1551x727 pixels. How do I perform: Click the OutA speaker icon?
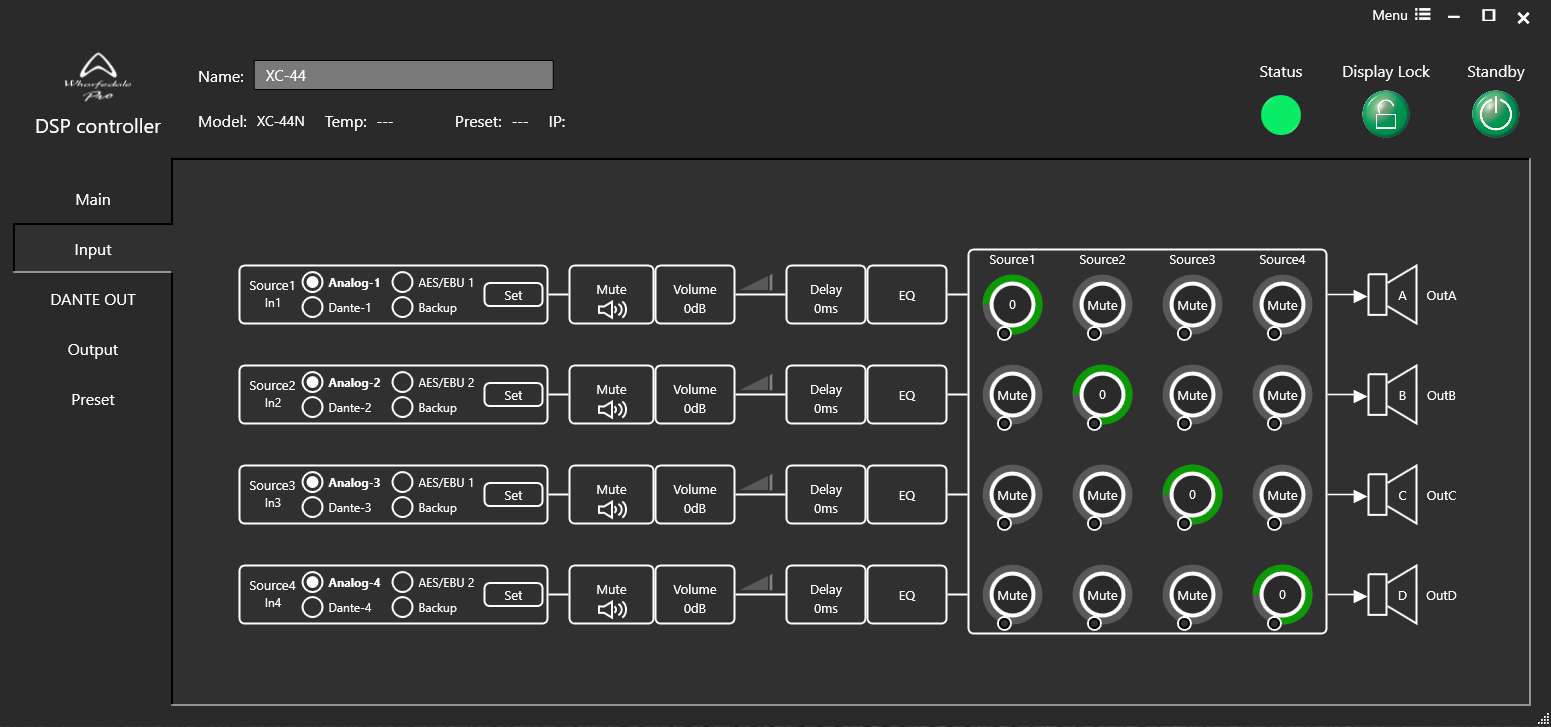coord(1392,295)
